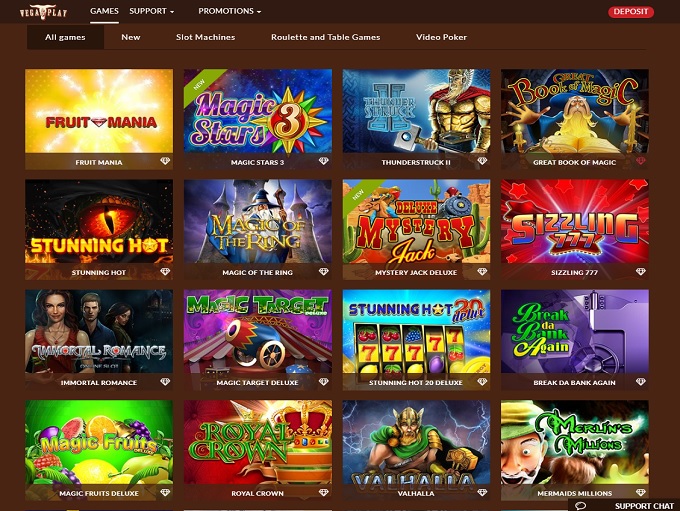The width and height of the screenshot is (680, 511).
Task: Open the Roulette and Table Games tab
Action: [326, 37]
